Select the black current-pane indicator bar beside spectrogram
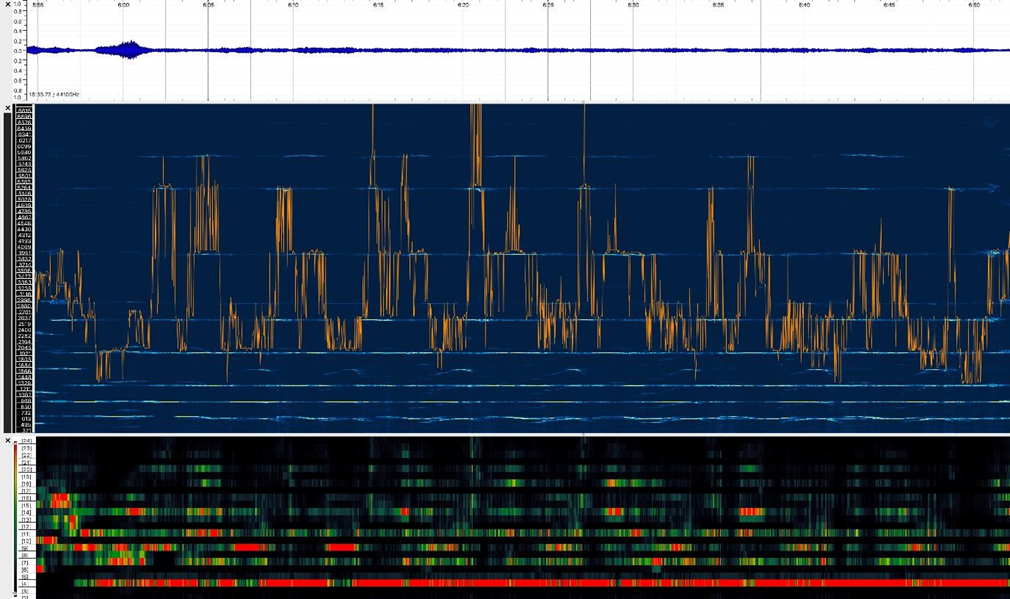This screenshot has width=1010, height=599. pos(8,272)
